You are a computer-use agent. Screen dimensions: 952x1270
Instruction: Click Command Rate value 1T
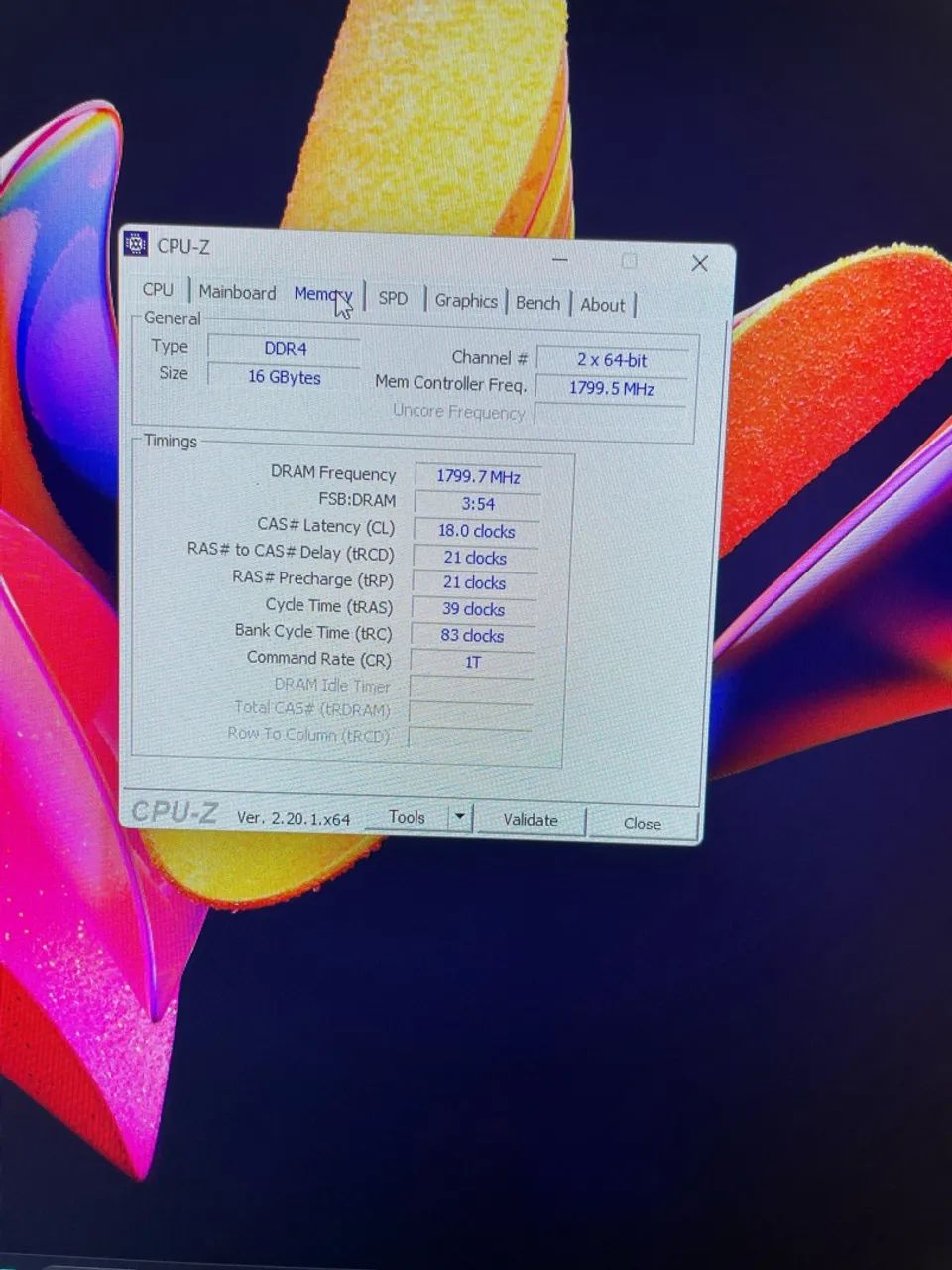472,662
